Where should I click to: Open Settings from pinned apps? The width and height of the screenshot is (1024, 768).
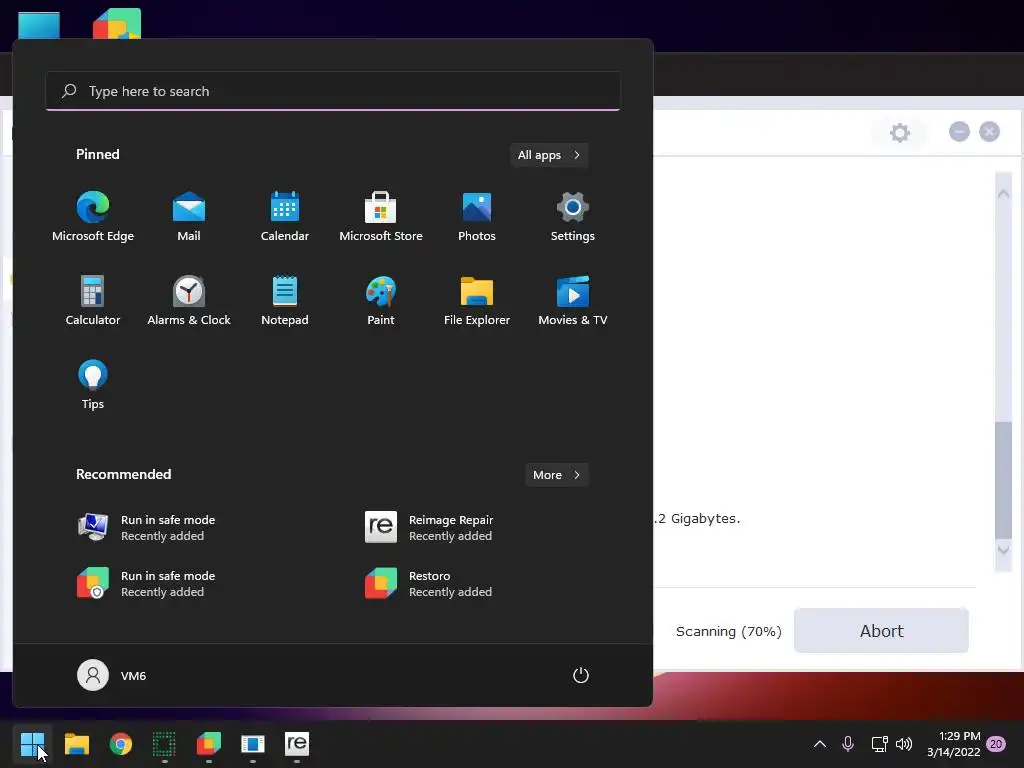tap(573, 217)
